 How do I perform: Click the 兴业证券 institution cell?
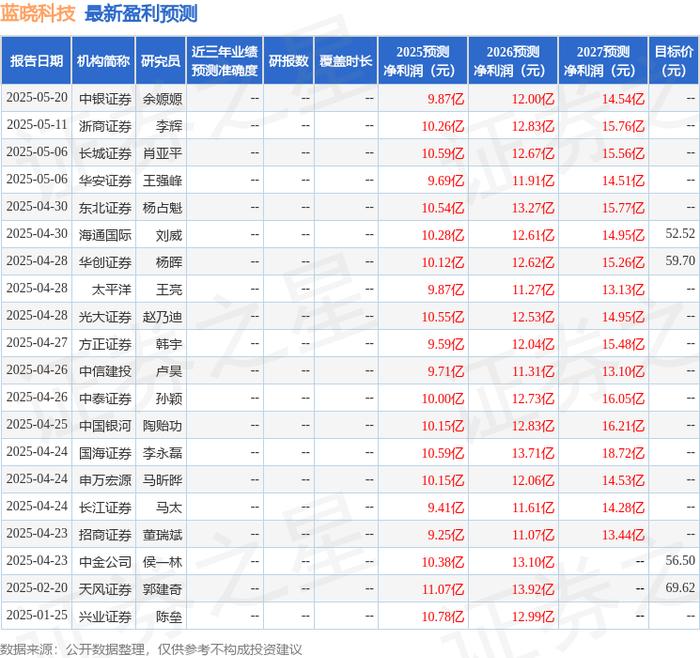pyautogui.click(x=105, y=616)
